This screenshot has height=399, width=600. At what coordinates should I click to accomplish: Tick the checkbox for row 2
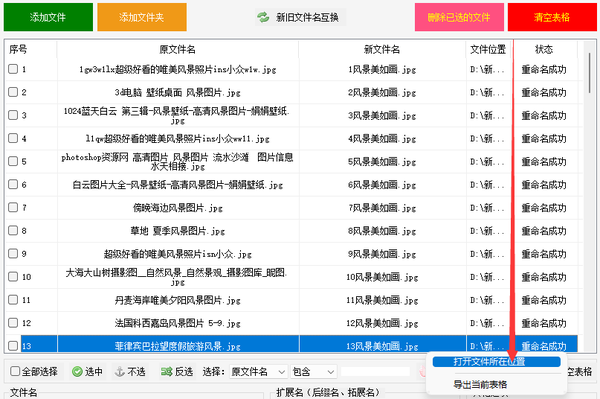[13, 92]
